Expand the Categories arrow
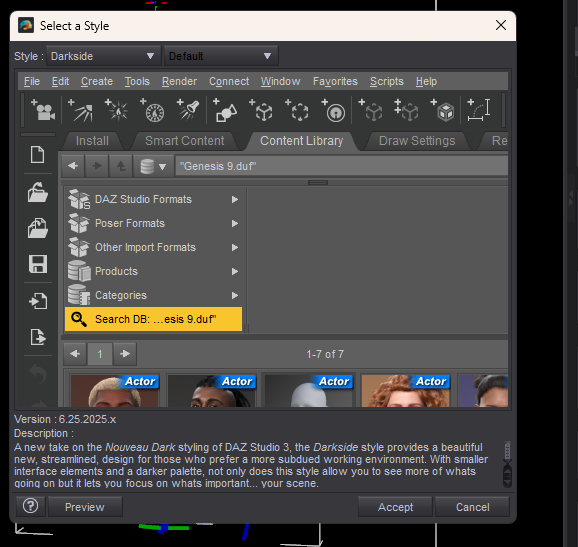 pos(235,295)
